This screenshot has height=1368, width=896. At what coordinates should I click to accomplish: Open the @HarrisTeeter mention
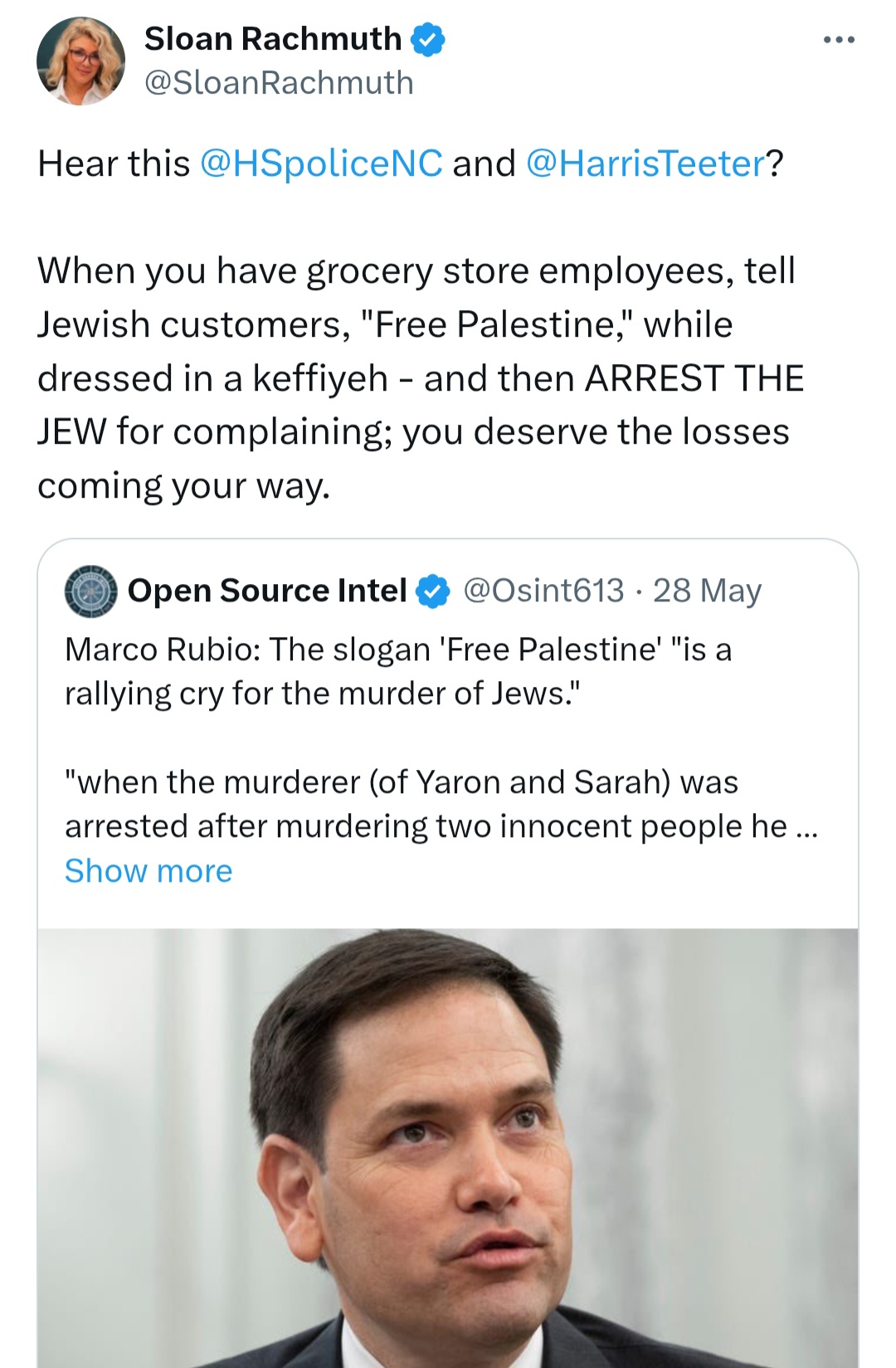(645, 163)
